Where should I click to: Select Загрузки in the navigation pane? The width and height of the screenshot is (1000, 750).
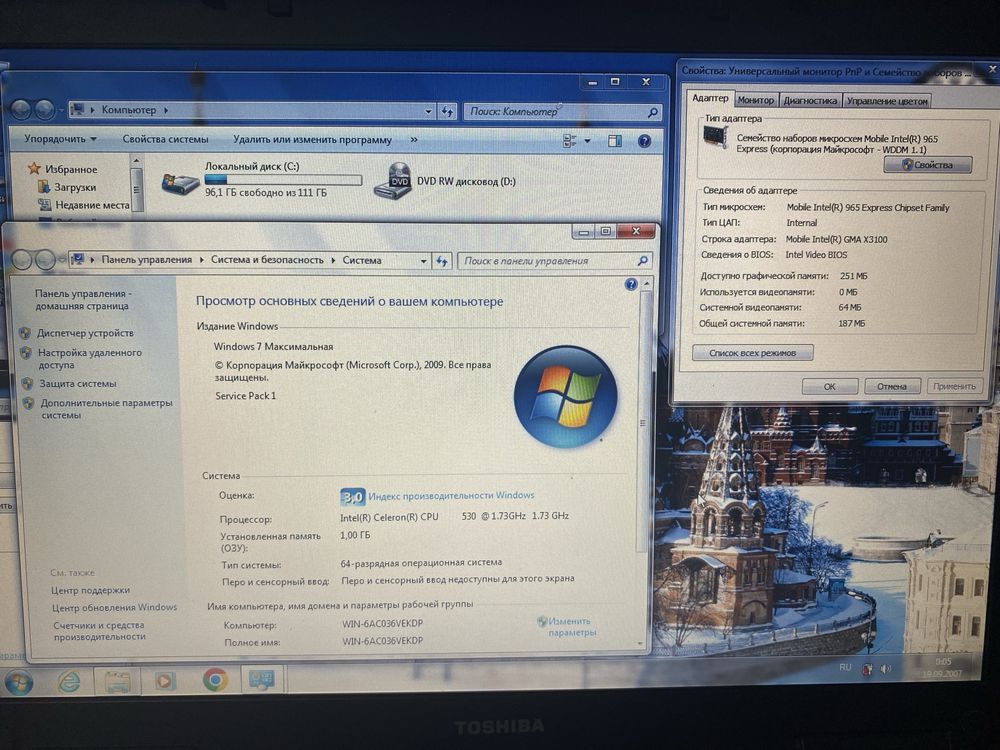click(75, 188)
